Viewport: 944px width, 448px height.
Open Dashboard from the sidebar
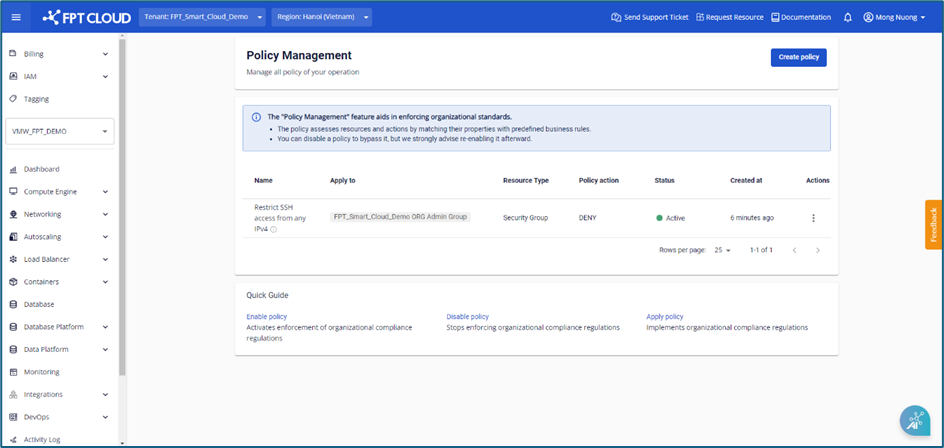point(41,169)
